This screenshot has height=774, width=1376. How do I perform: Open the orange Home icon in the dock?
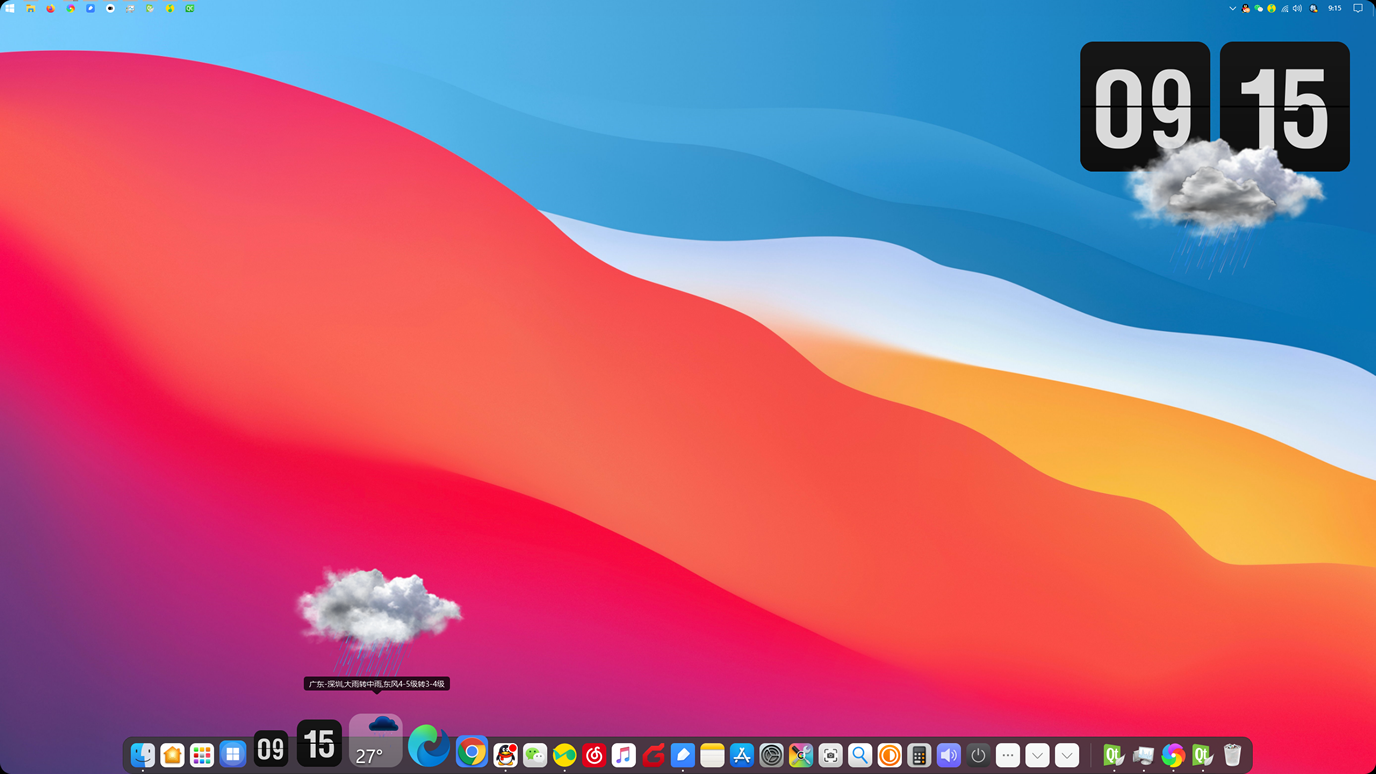[x=172, y=755]
